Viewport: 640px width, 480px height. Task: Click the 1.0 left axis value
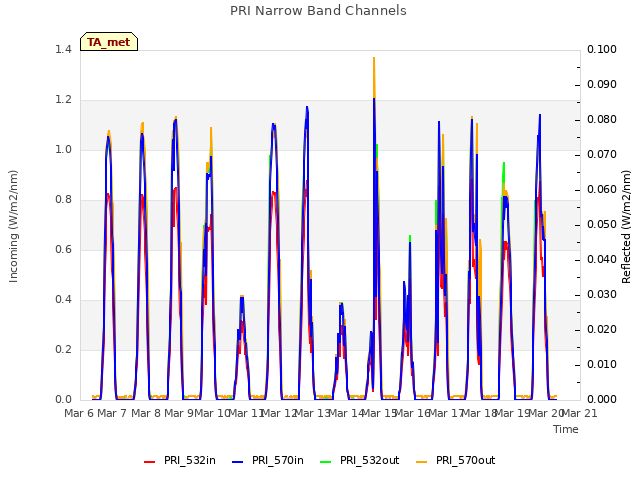[63, 150]
